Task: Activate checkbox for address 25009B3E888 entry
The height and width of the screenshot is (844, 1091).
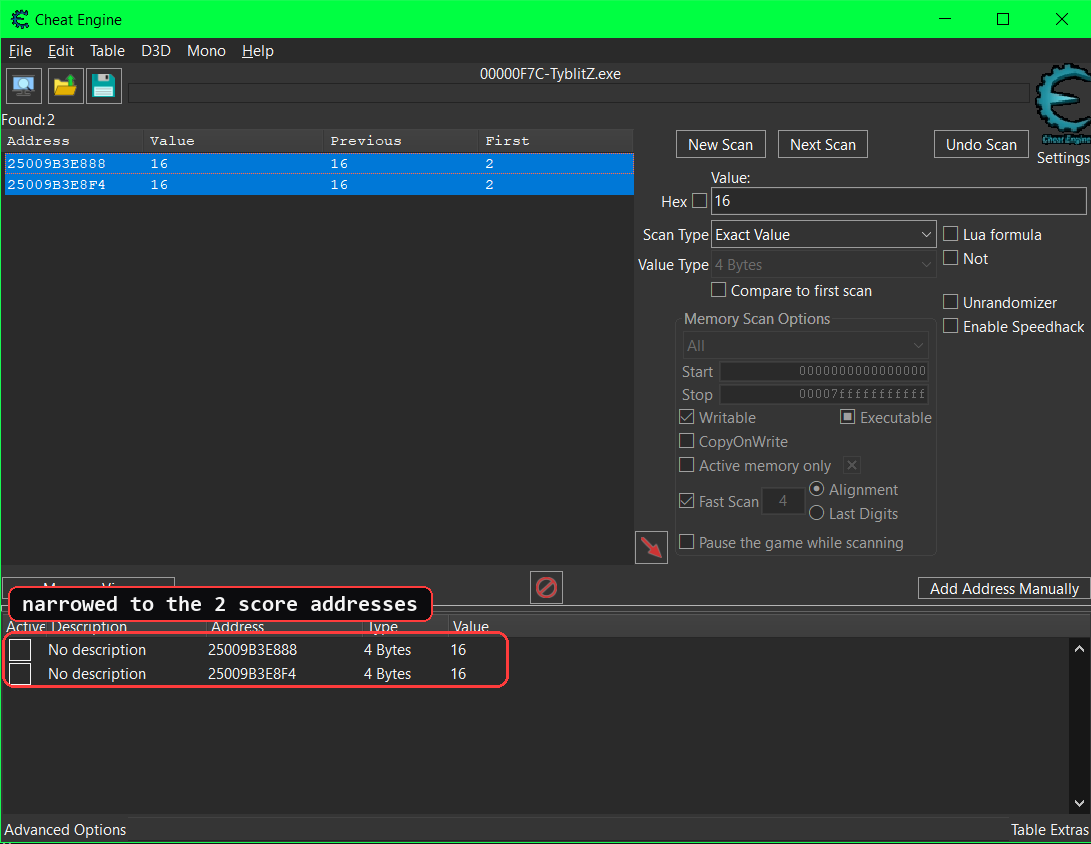Action: [20, 650]
